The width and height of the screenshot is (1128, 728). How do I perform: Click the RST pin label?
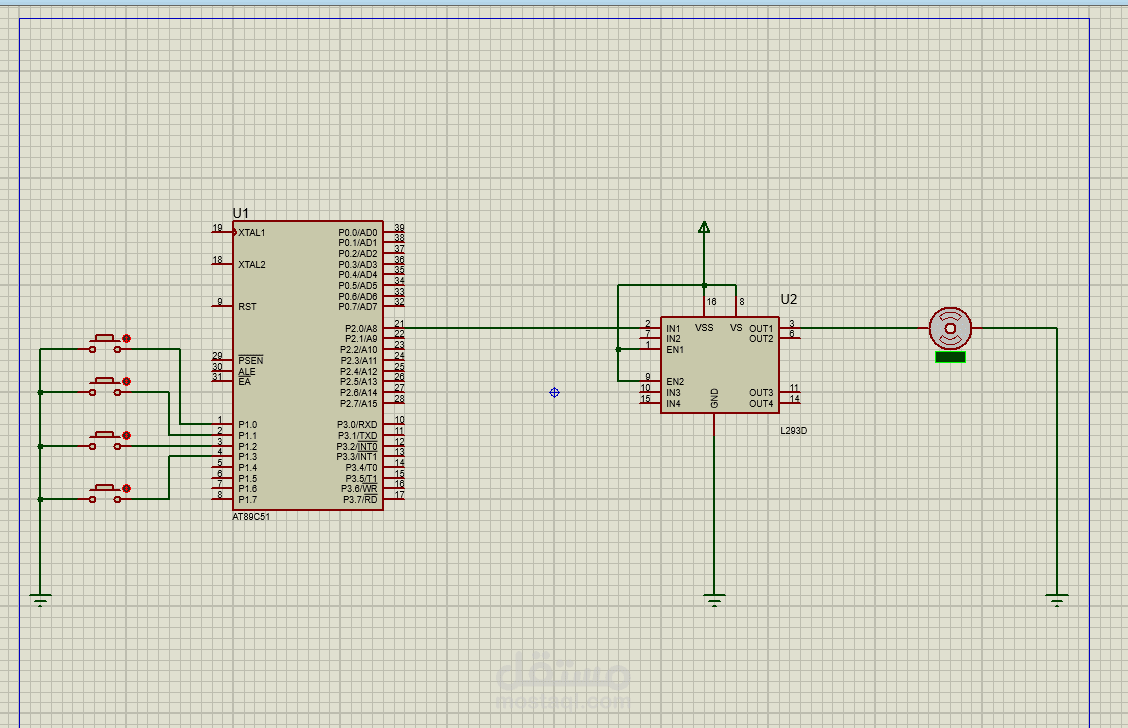(247, 306)
